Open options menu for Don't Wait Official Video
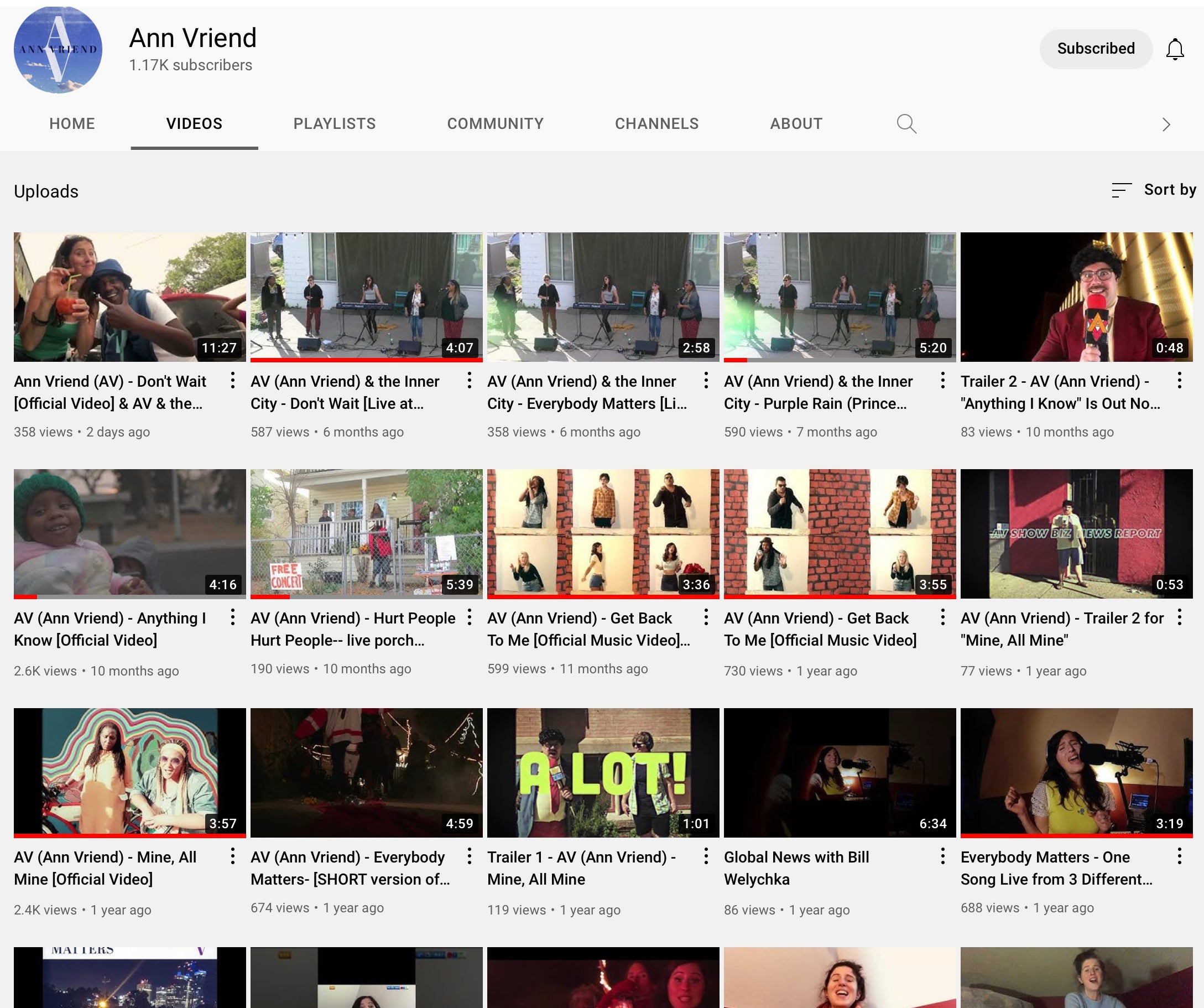Image resolution: width=1204 pixels, height=1008 pixels. pyautogui.click(x=233, y=380)
